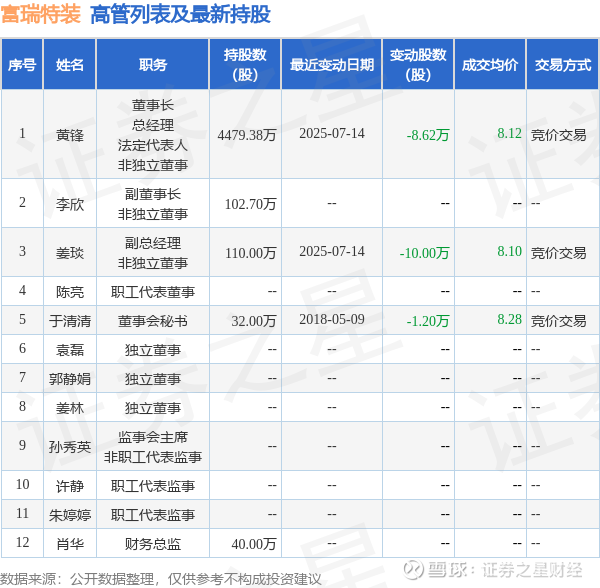
Task: Select the name 于清清
Action: tap(70, 321)
